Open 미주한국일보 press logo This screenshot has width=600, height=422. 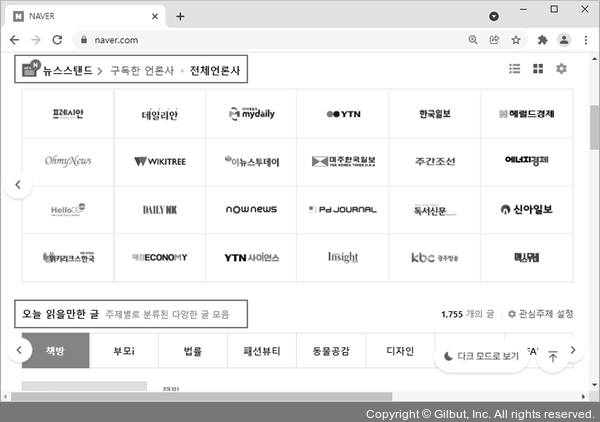[x=343, y=161]
